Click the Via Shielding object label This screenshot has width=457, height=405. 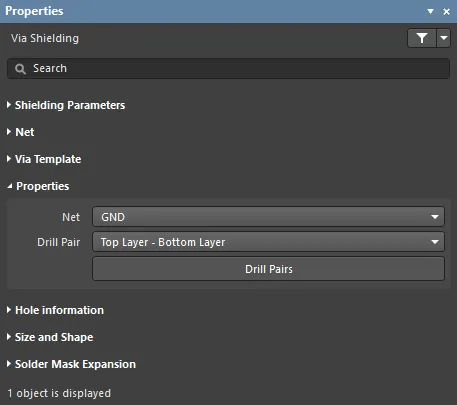45,38
